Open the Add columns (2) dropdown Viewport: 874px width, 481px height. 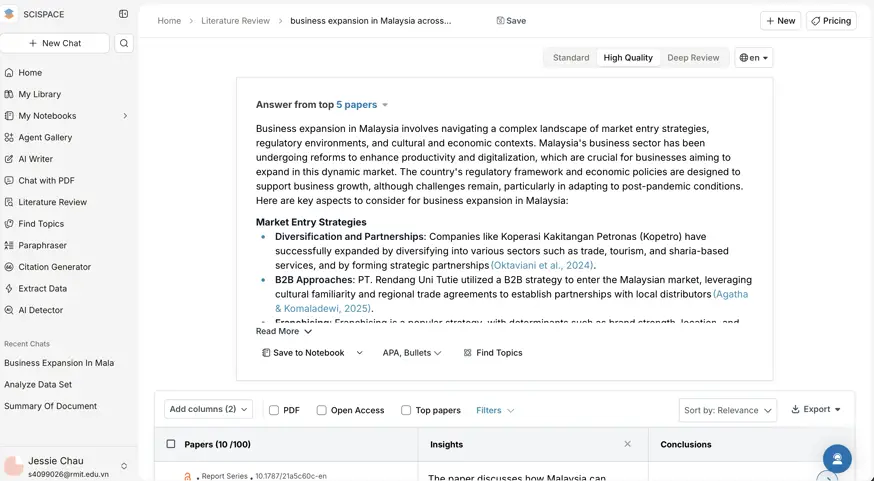(208, 409)
